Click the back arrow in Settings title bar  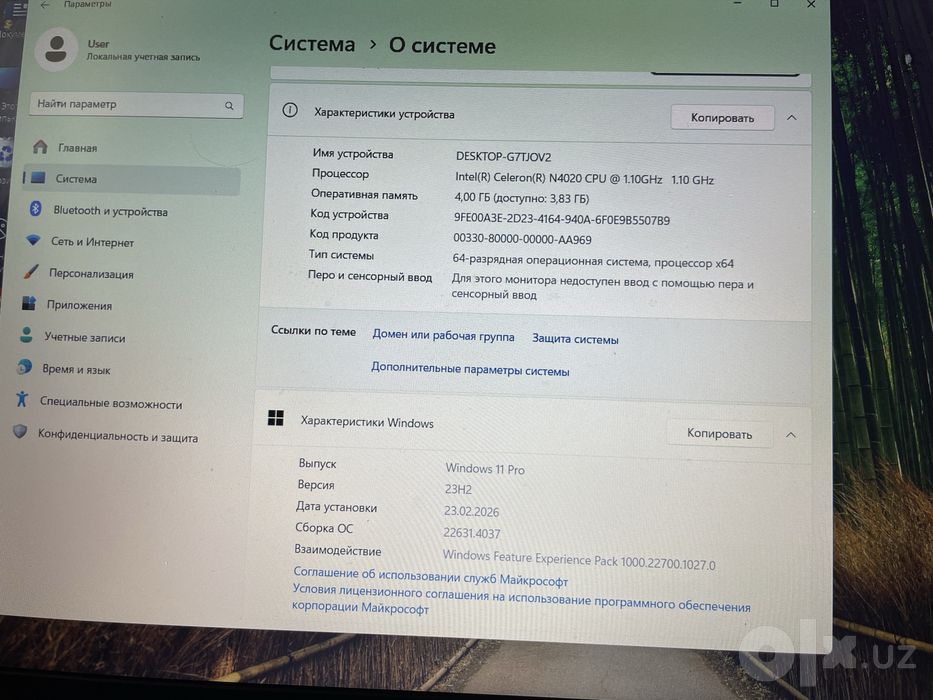tap(45, 5)
